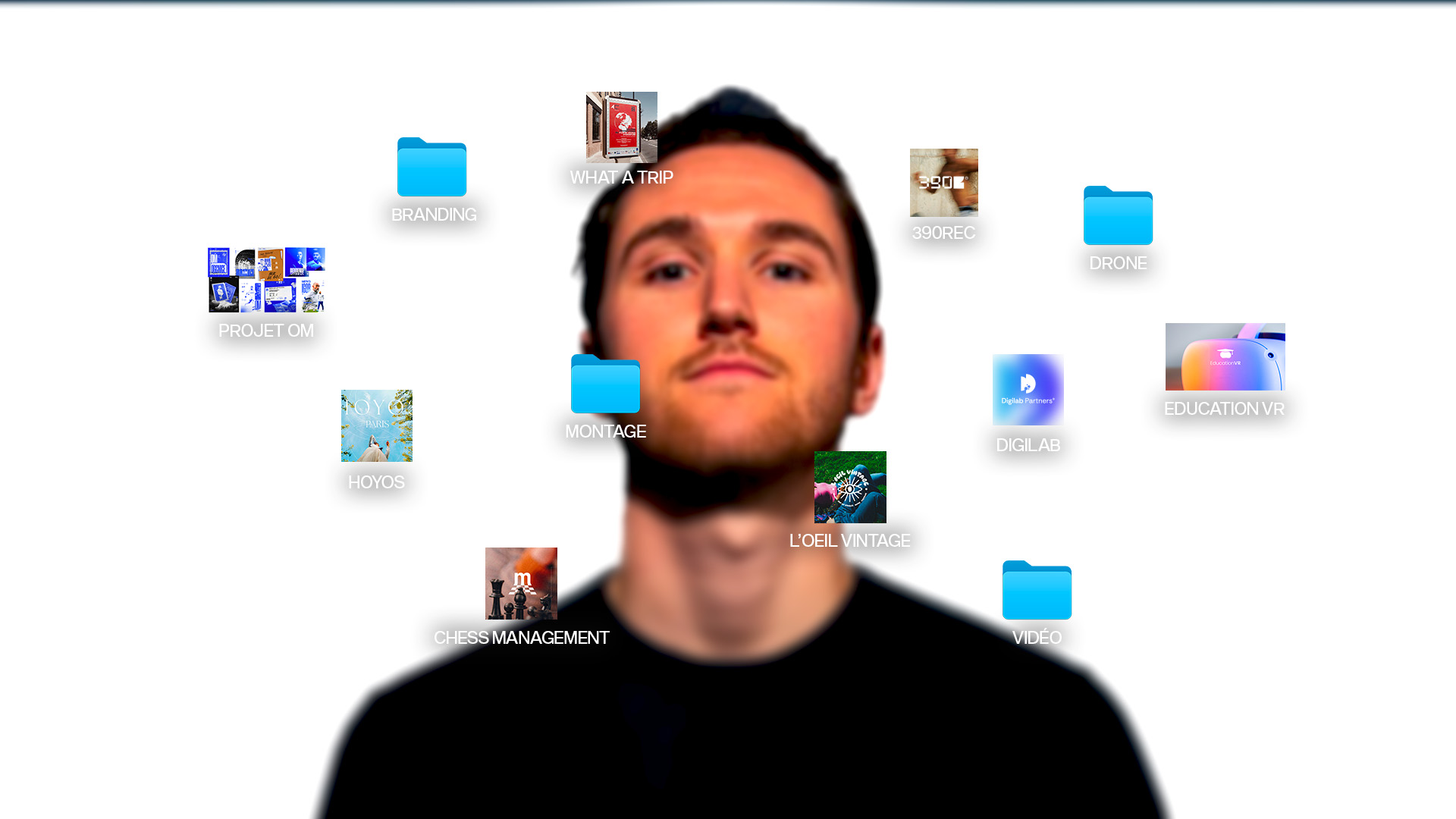Click the WHAT A TRIP caption
The width and height of the screenshot is (1456, 819).
click(621, 177)
